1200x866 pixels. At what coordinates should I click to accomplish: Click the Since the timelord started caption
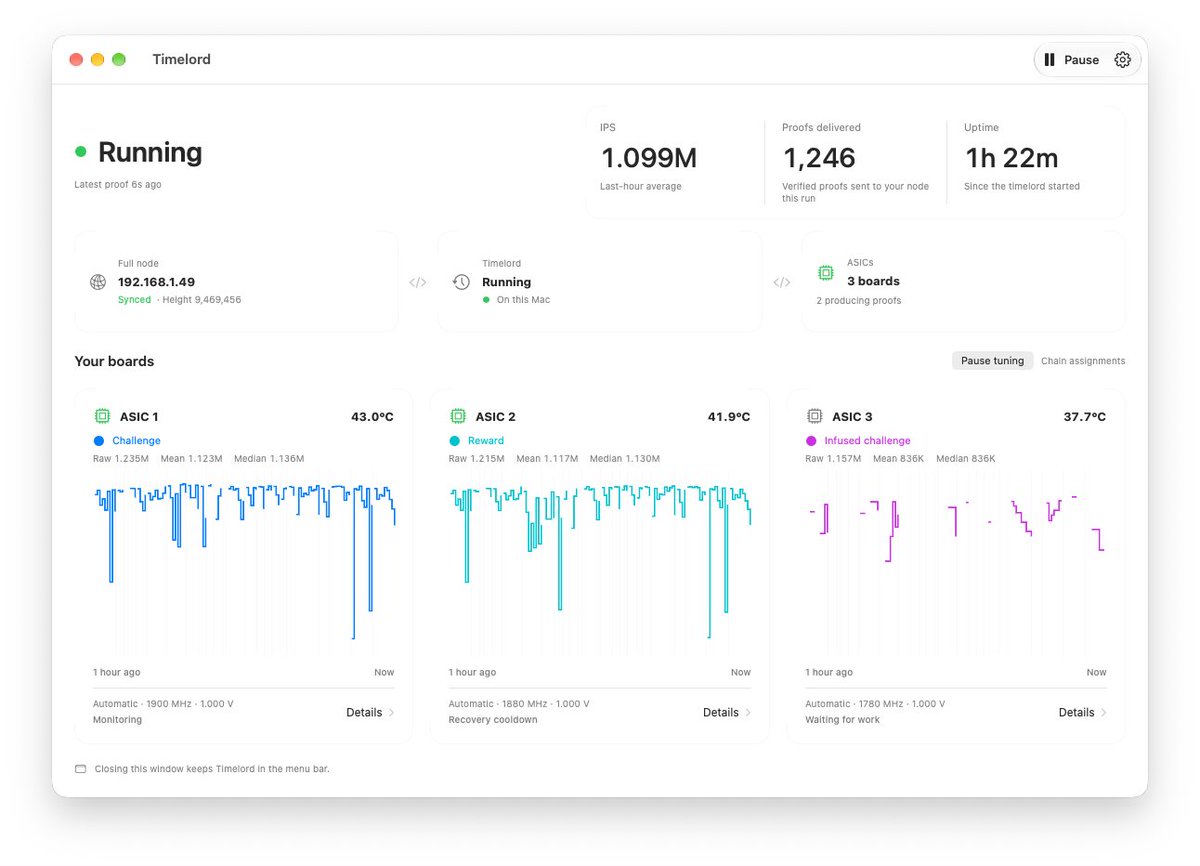click(x=1022, y=186)
